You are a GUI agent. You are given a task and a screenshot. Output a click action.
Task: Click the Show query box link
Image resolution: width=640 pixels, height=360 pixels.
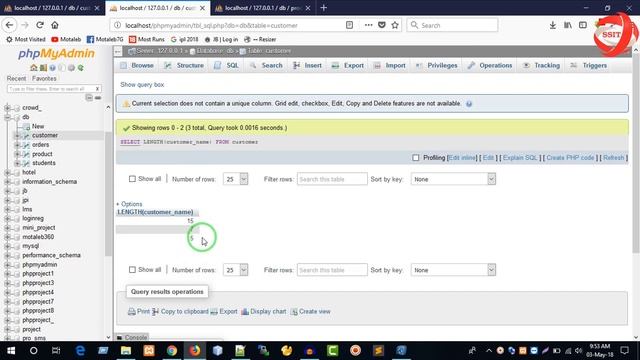click(x=142, y=84)
